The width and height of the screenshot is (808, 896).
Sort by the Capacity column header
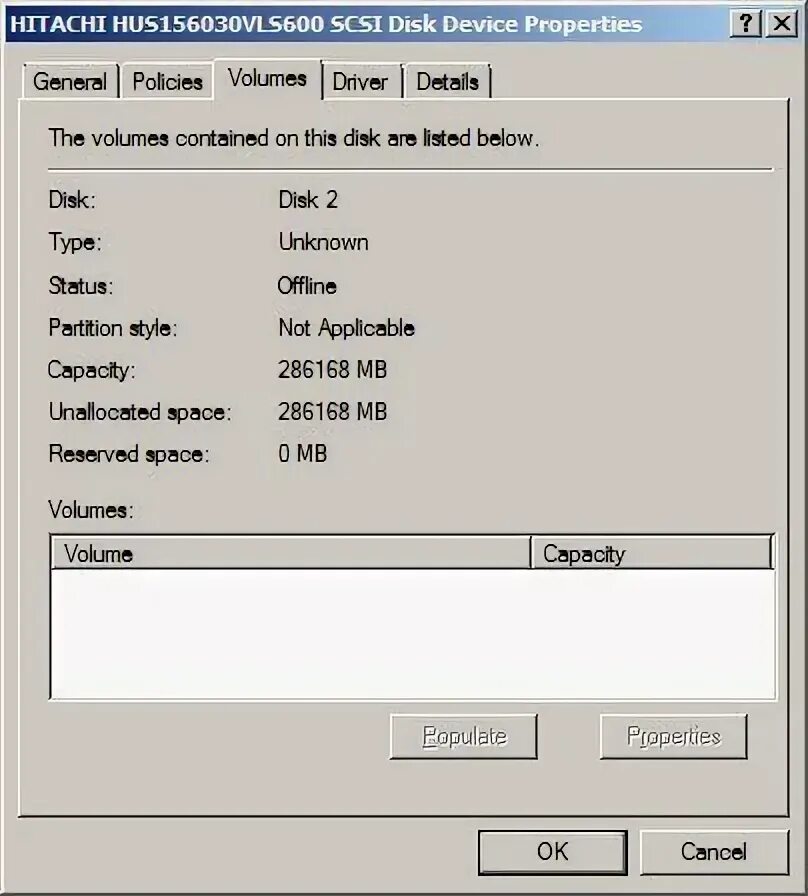652,553
